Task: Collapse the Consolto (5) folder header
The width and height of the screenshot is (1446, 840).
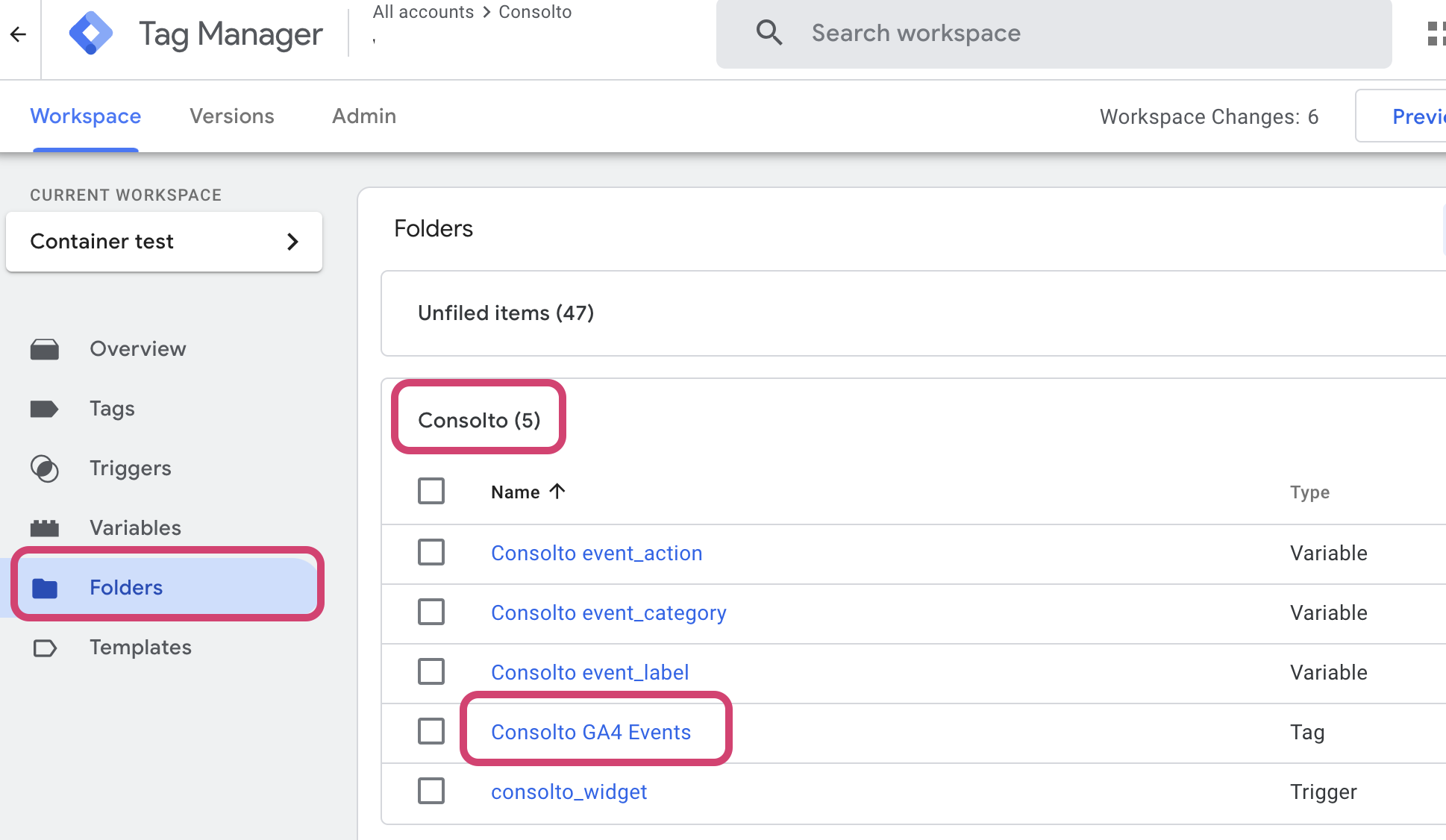Action: tap(479, 420)
